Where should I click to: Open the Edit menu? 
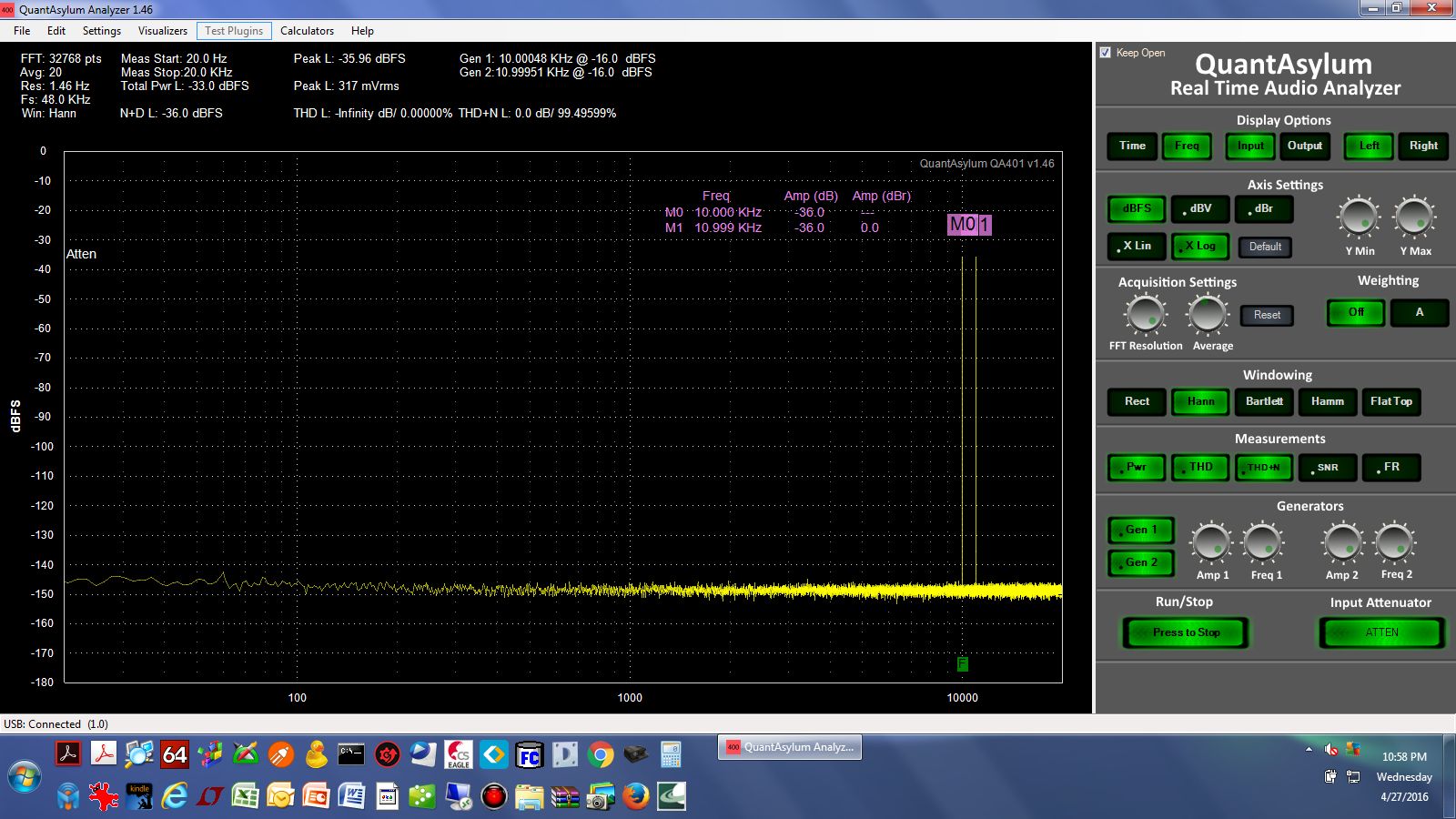(x=56, y=31)
